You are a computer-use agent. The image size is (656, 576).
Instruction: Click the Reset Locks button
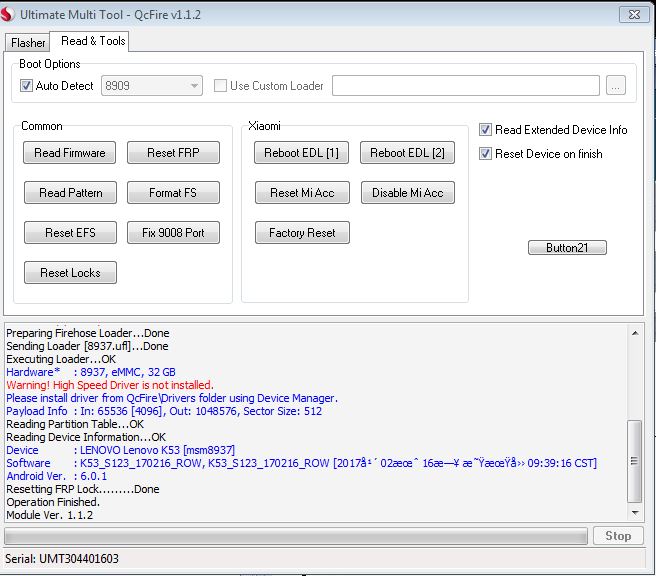70,273
